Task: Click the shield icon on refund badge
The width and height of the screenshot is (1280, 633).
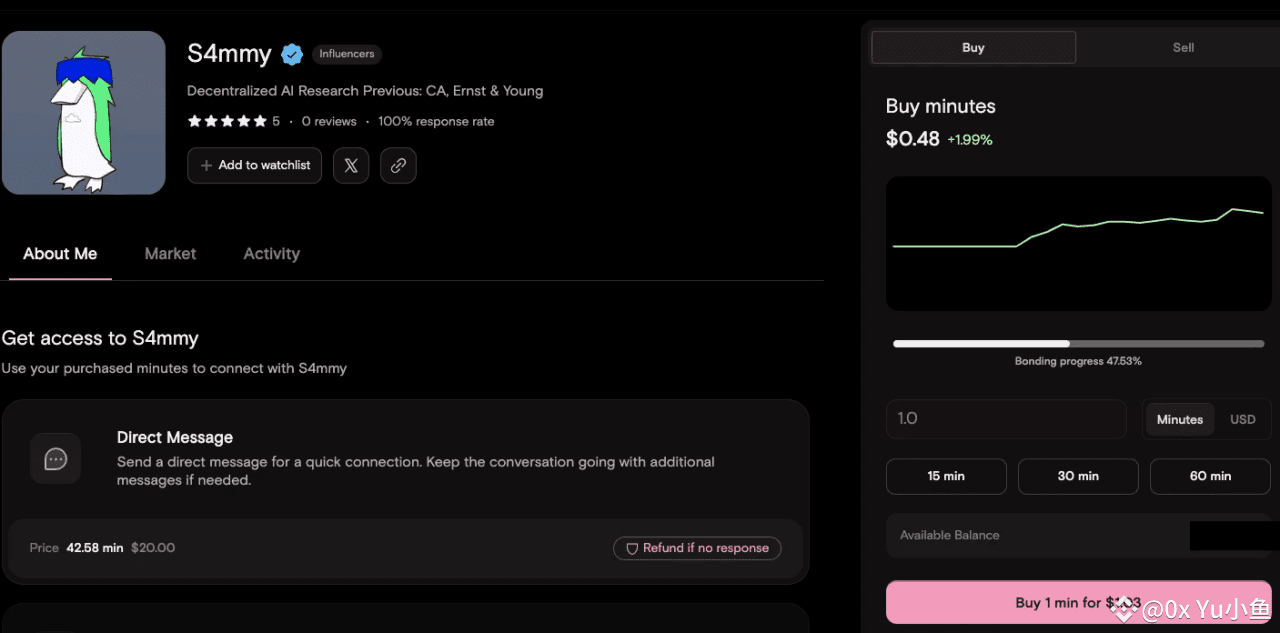Action: (x=632, y=548)
